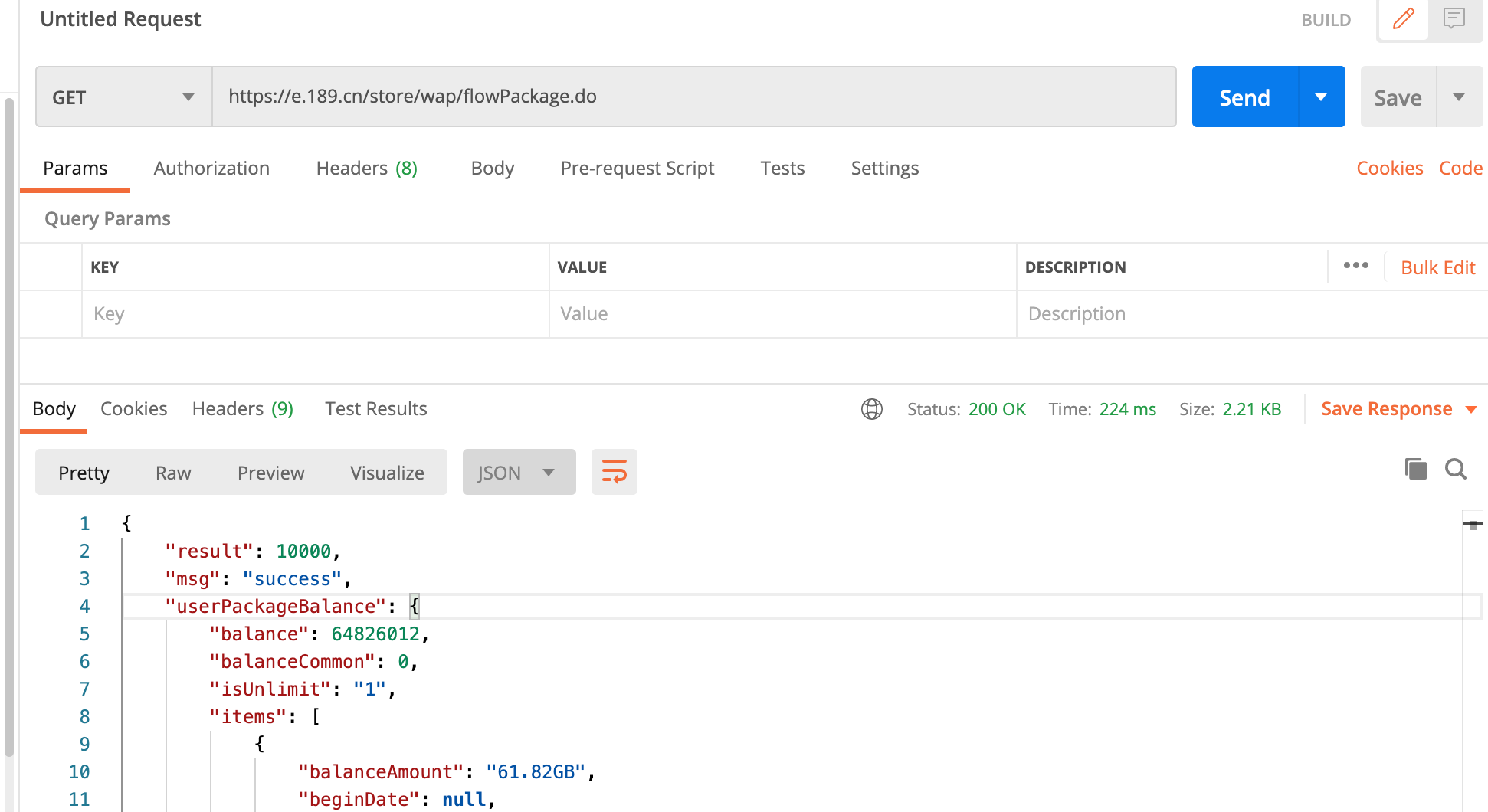Click the KEY column header
The width and height of the screenshot is (1488, 812).
(x=104, y=267)
